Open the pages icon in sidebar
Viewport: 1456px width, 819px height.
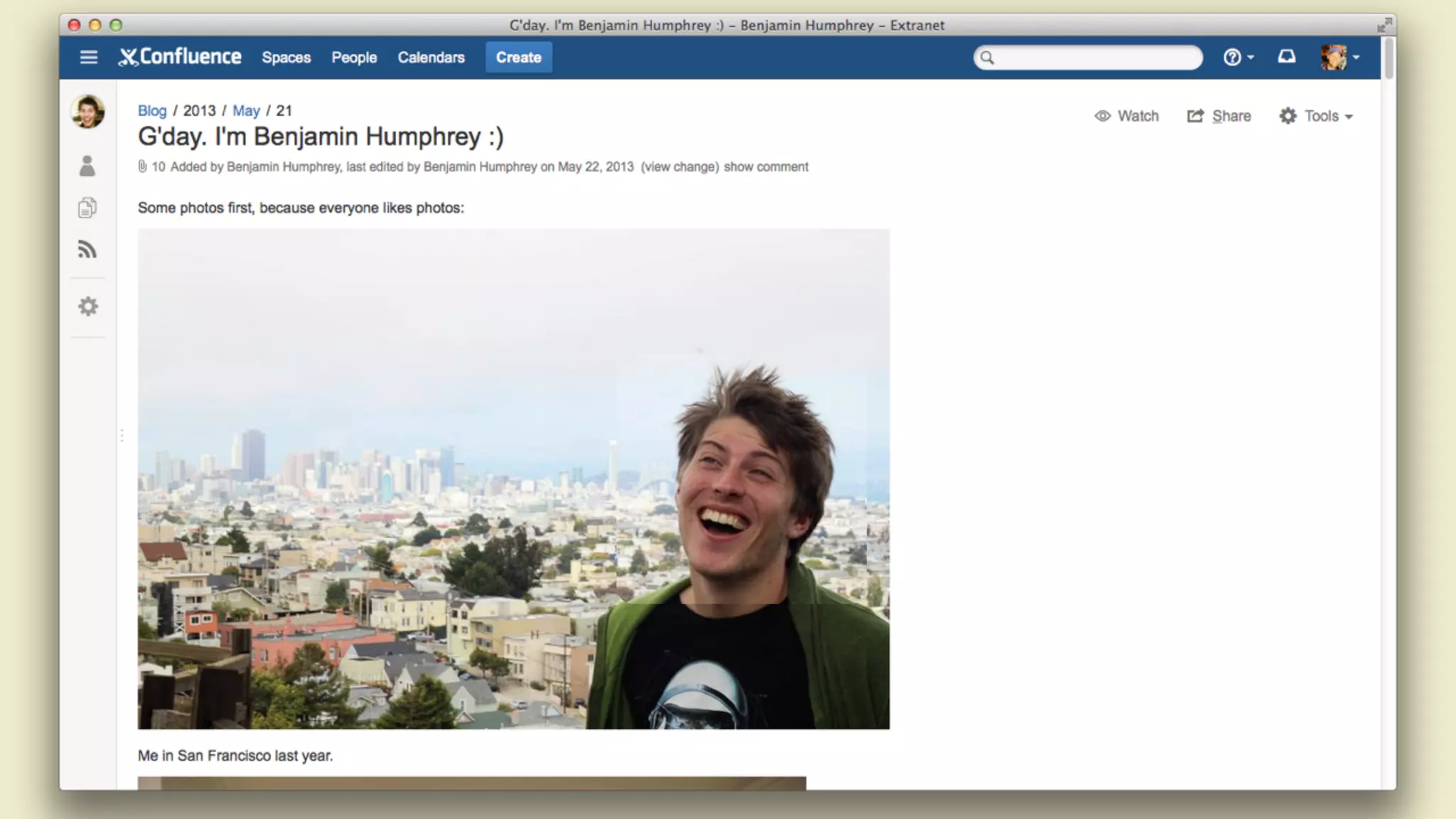(87, 208)
